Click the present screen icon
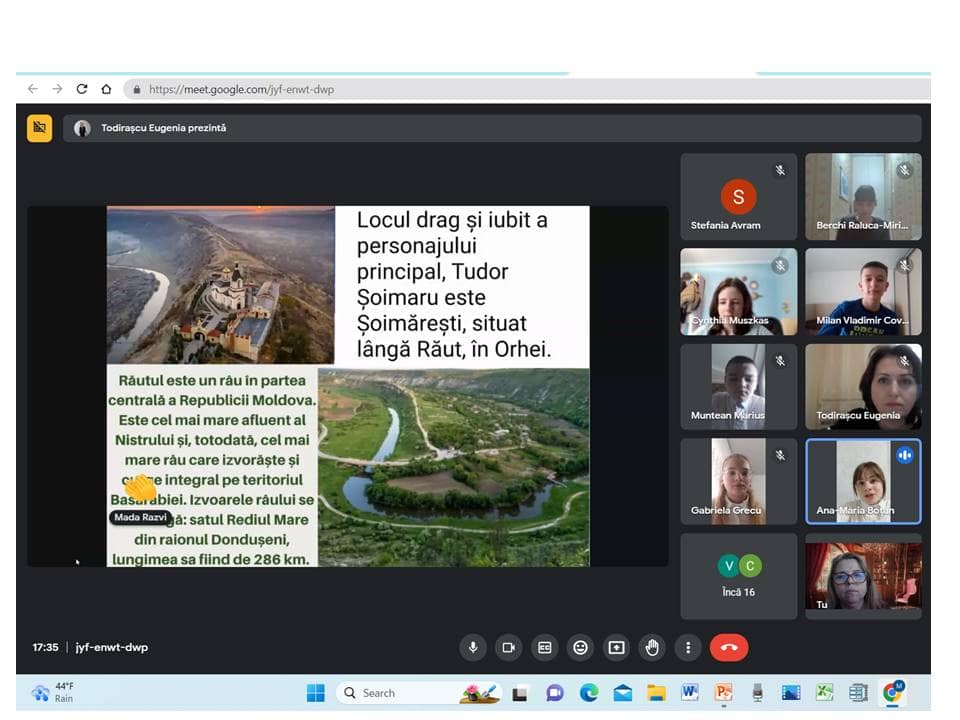The image size is (960, 720). point(616,648)
